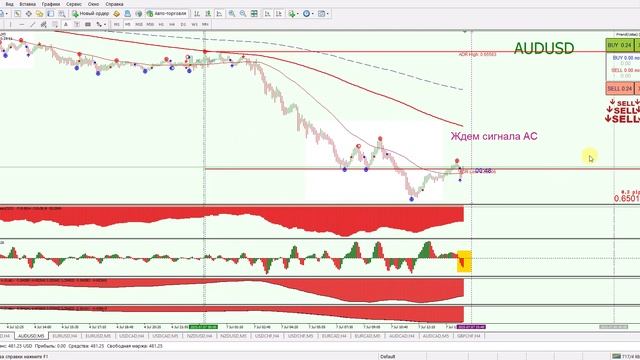Select the equidistant channel tool
This screenshot has height=360, width=640.
click(x=44, y=24)
